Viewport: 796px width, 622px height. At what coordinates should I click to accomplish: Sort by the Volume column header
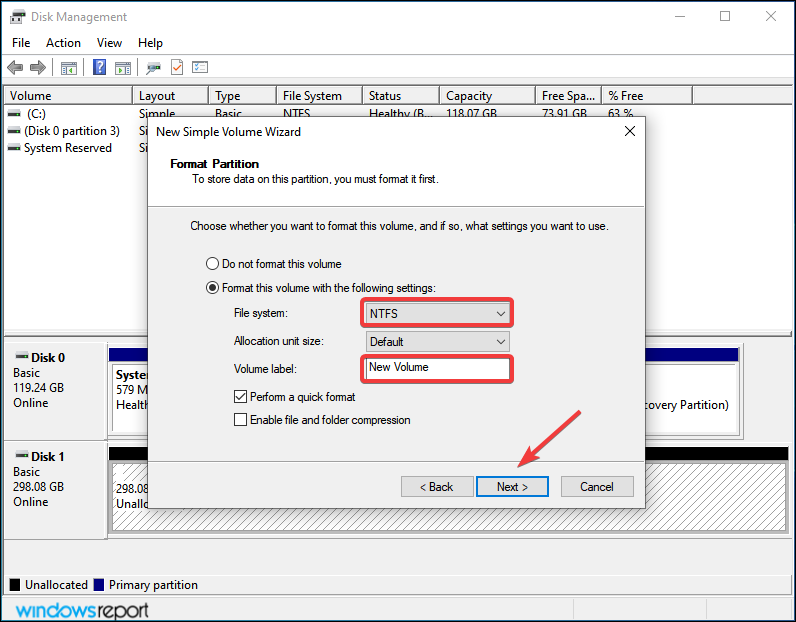pos(68,95)
